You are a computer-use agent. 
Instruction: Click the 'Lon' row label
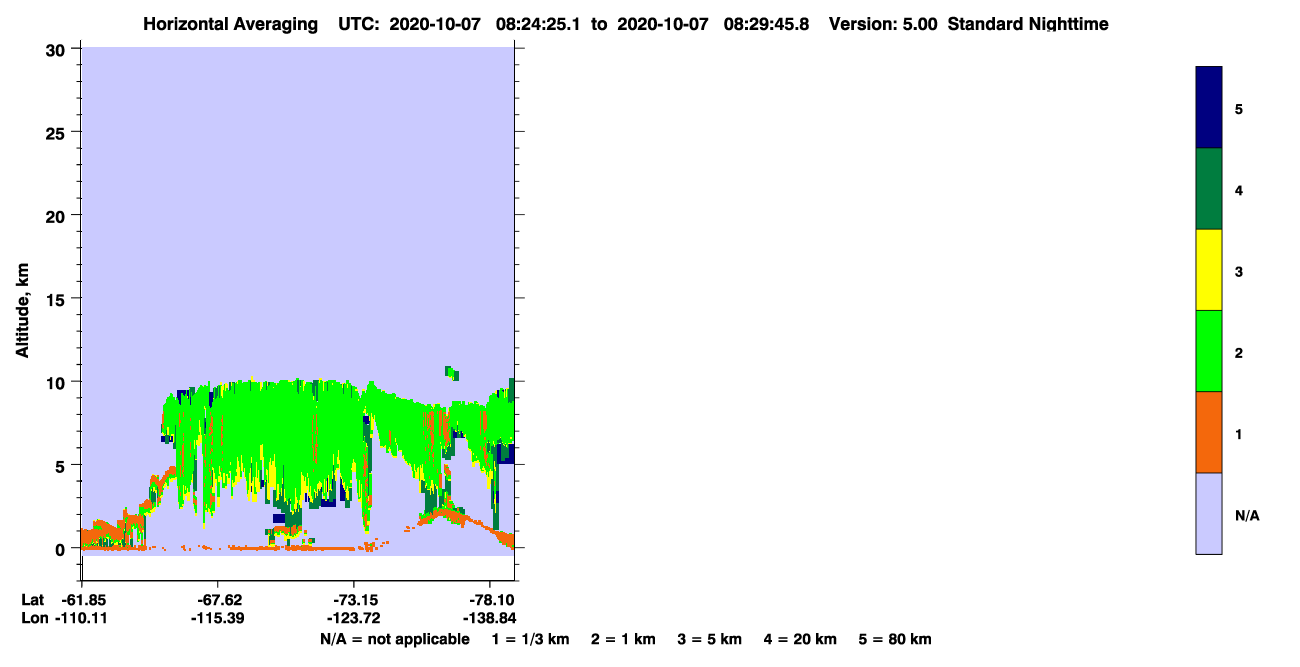[x=33, y=619]
